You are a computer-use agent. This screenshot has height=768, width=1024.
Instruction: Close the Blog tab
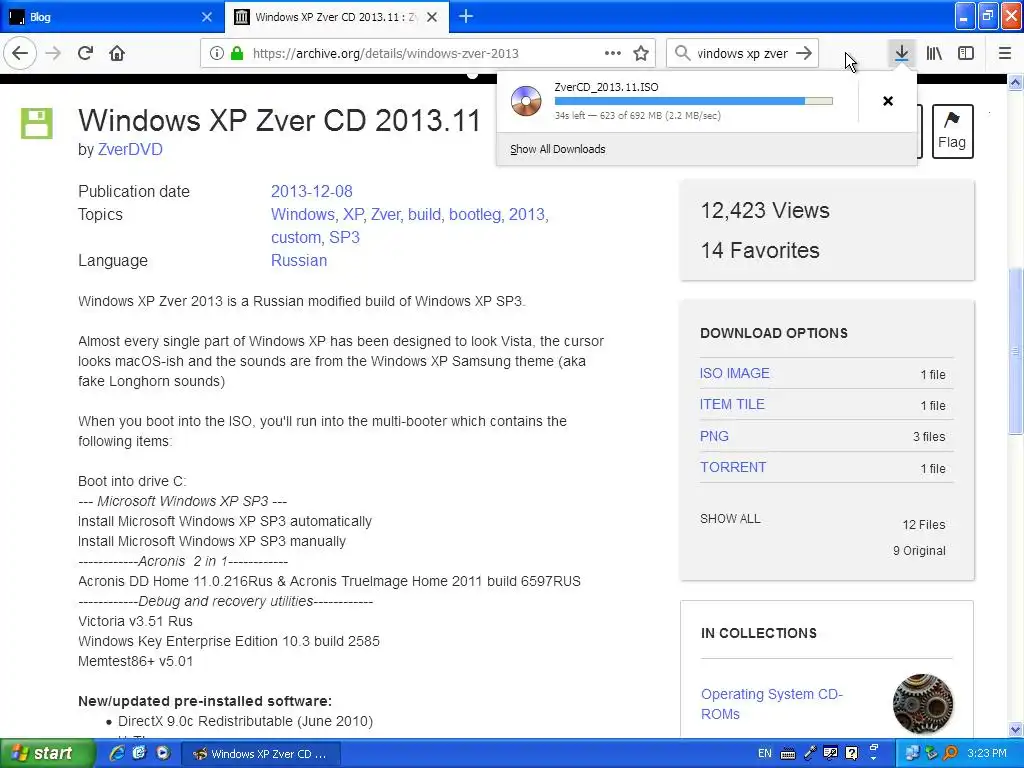tap(206, 17)
